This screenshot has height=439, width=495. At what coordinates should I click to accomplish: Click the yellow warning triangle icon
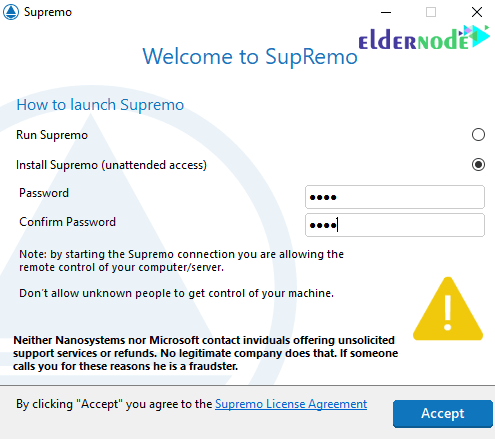(x=448, y=309)
